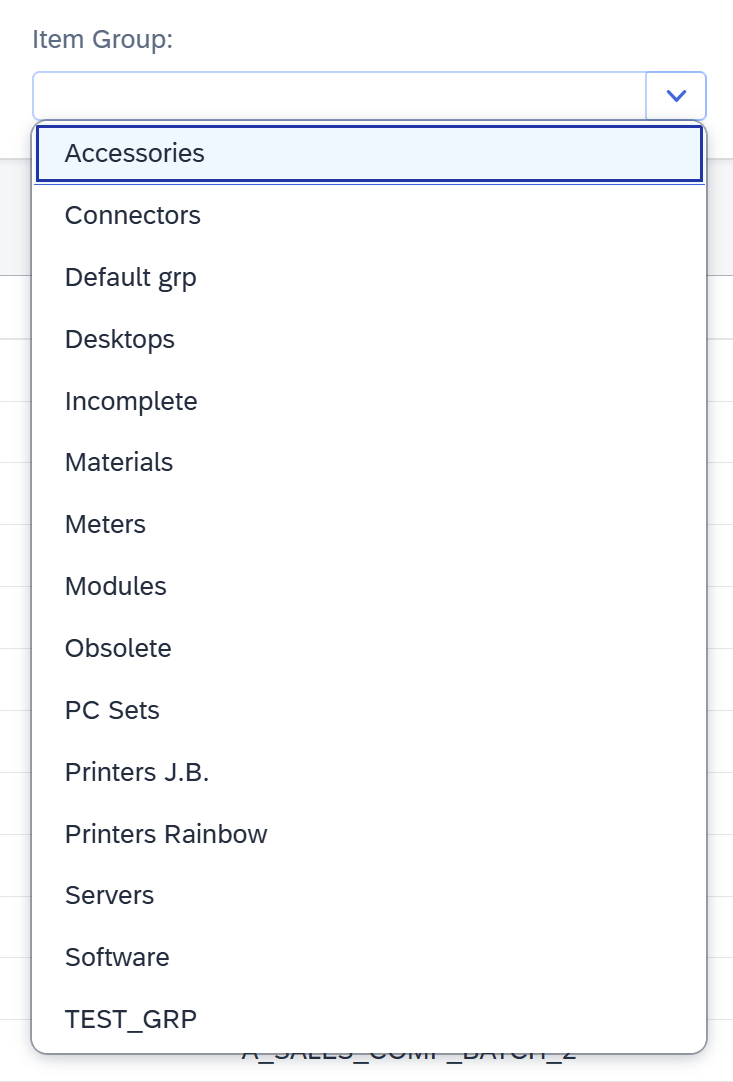Click the Item Group label

coord(103,40)
